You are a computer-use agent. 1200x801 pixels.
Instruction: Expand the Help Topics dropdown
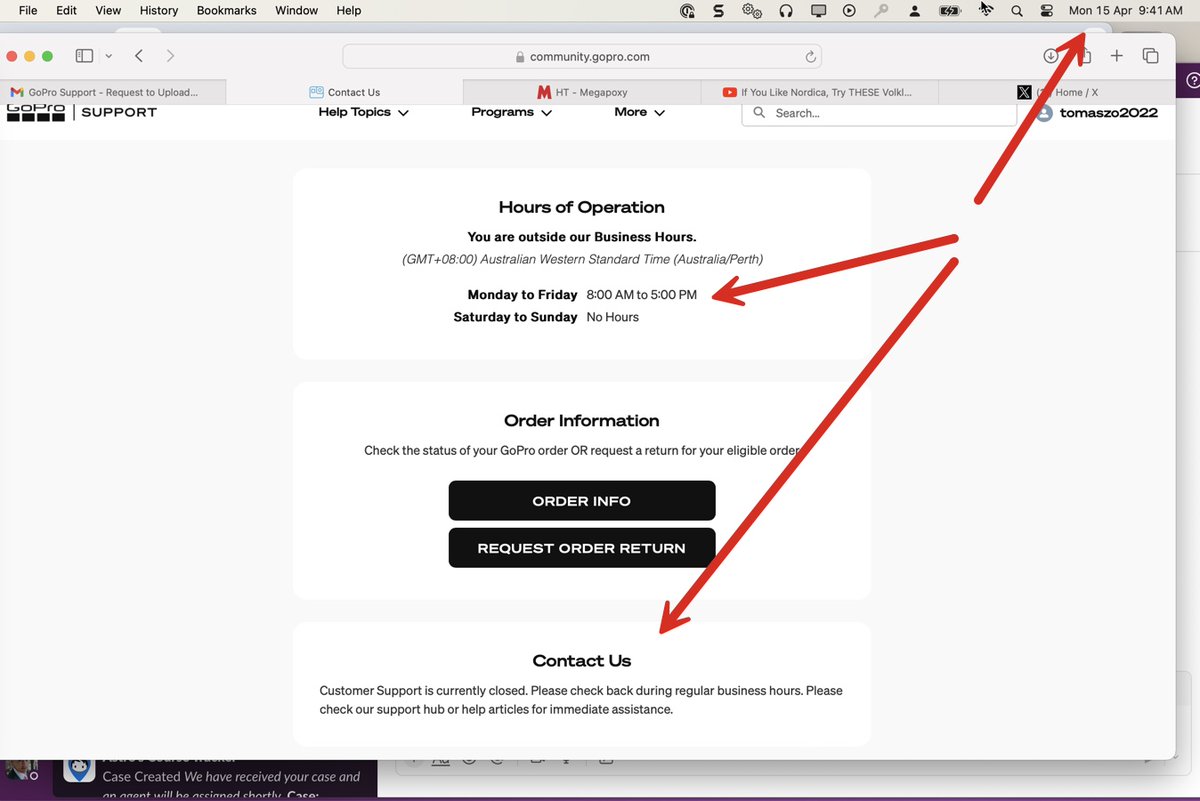363,112
